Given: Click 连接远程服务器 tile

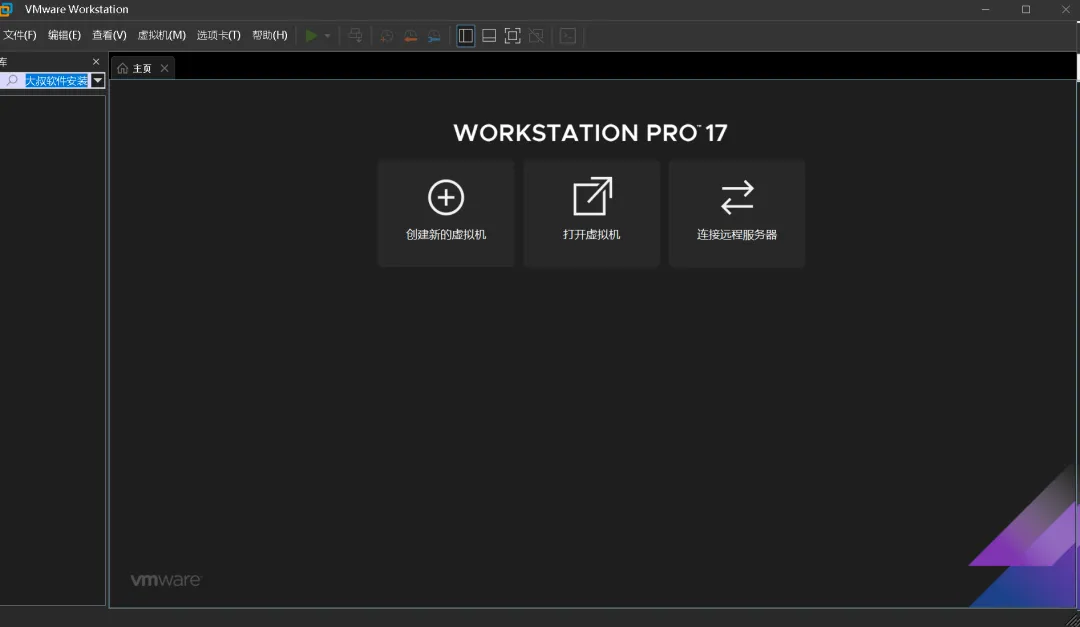Looking at the screenshot, I should pos(737,213).
